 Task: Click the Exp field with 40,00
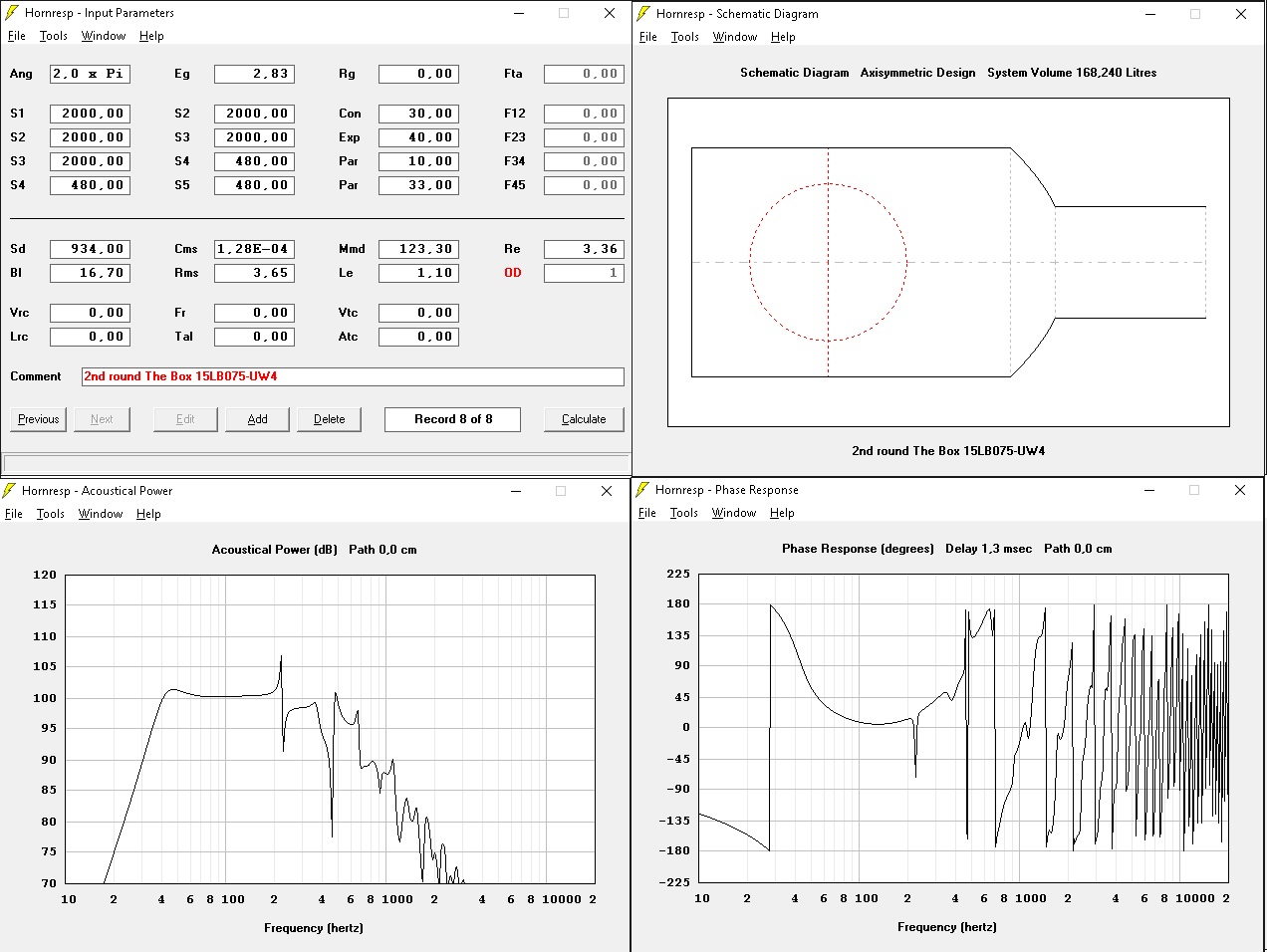pyautogui.click(x=418, y=137)
